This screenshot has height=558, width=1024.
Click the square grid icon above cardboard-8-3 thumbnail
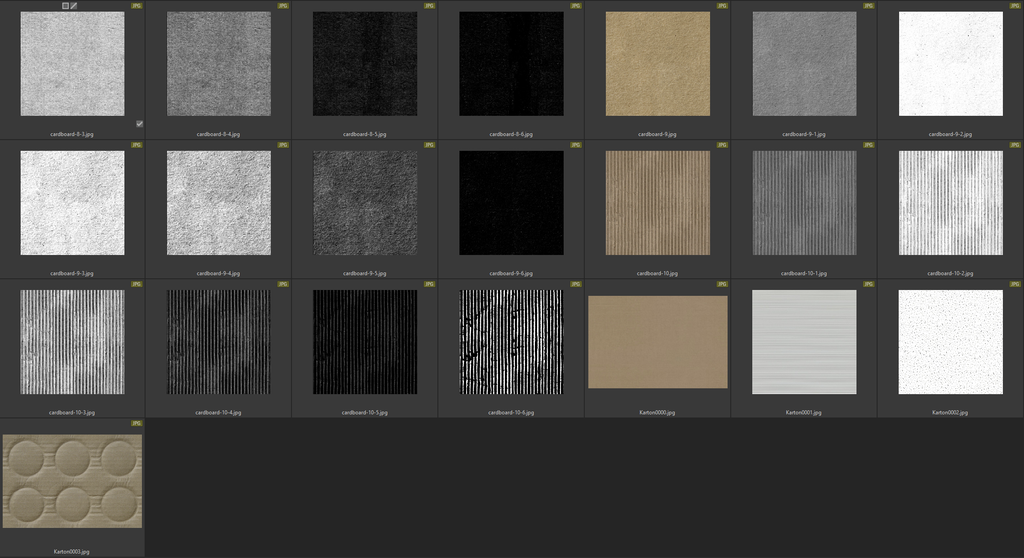[x=66, y=6]
